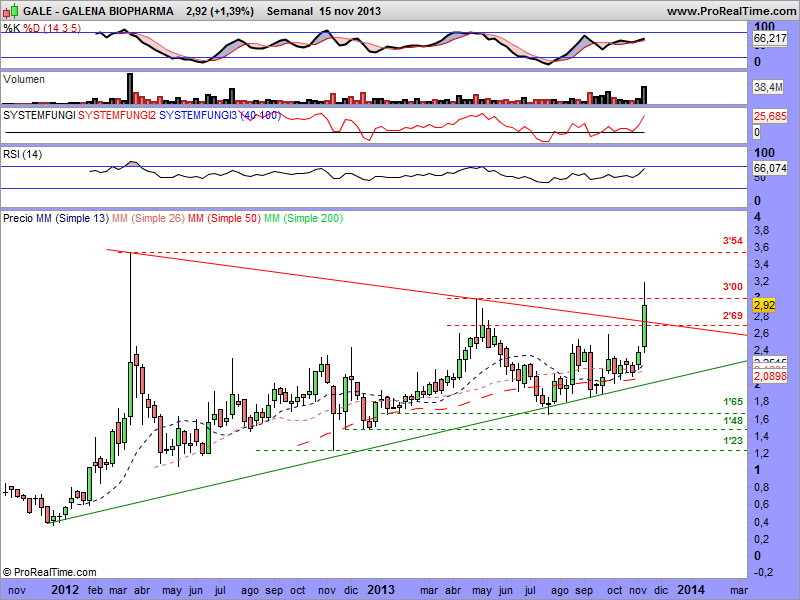Click the red SYSTEMFUNGI2 indicator label
Screen dimensions: 800x600
tap(117, 115)
